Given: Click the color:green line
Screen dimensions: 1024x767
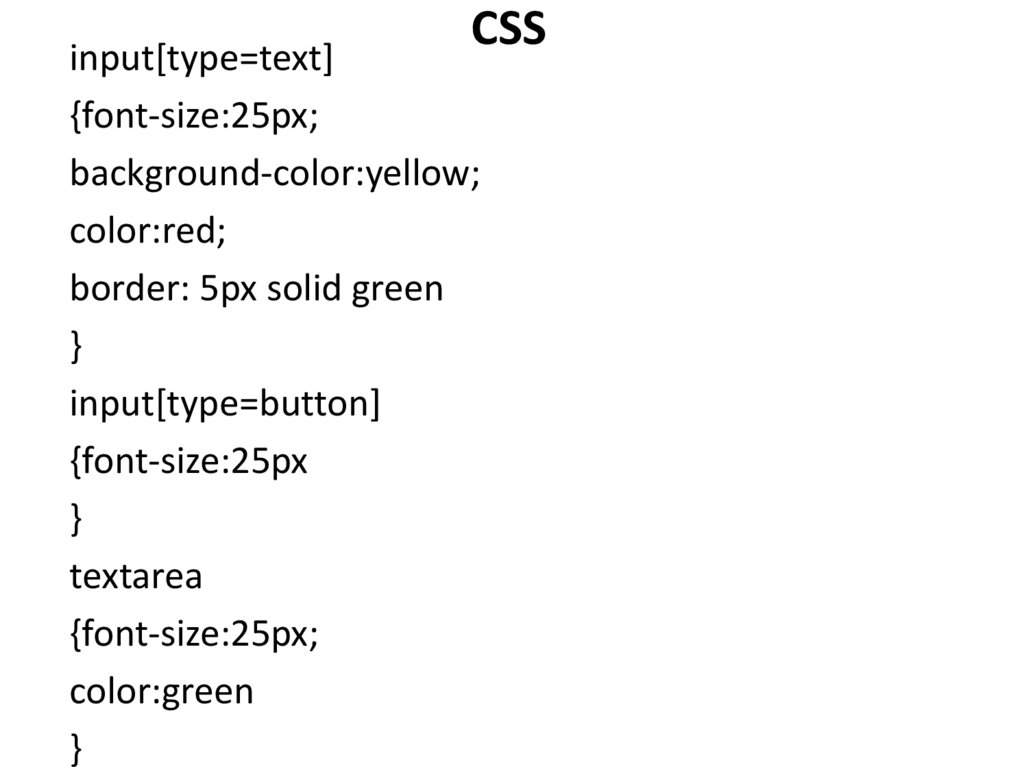Looking at the screenshot, I should [x=161, y=691].
